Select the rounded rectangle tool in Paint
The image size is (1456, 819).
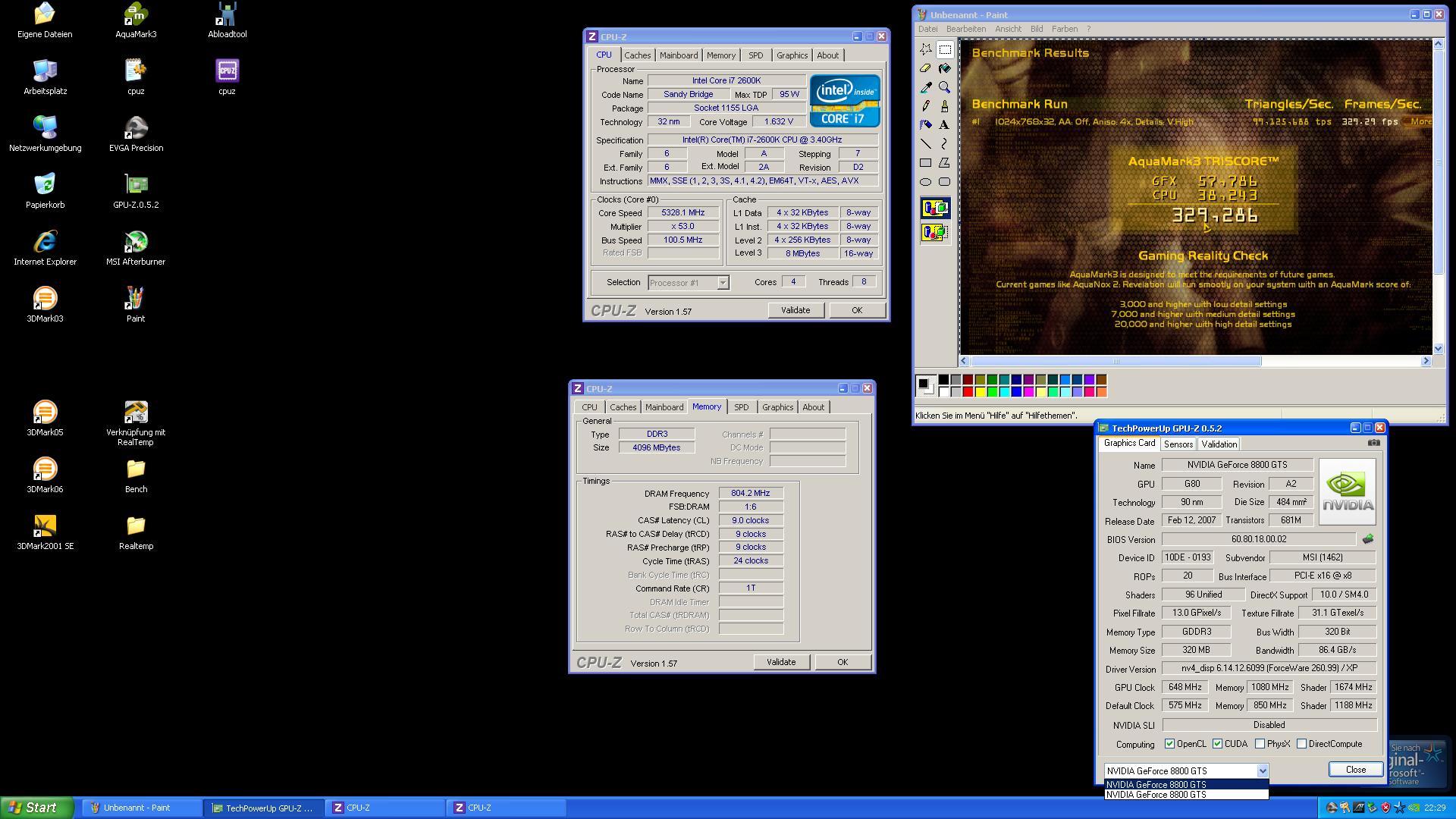click(945, 182)
